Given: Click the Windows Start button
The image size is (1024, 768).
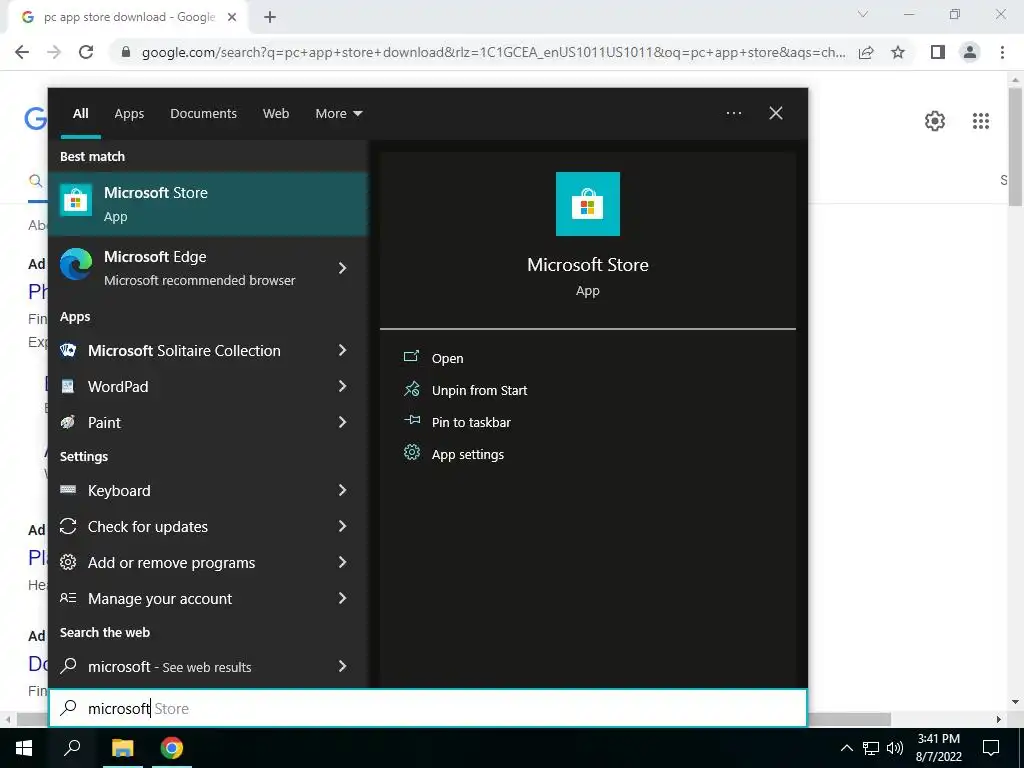Looking at the screenshot, I should coord(24,748).
